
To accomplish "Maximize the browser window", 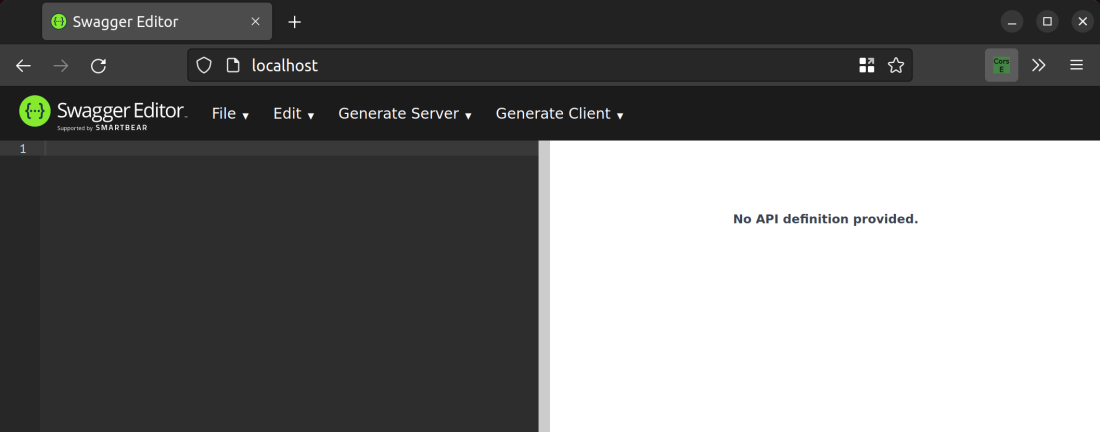I will click(1047, 22).
